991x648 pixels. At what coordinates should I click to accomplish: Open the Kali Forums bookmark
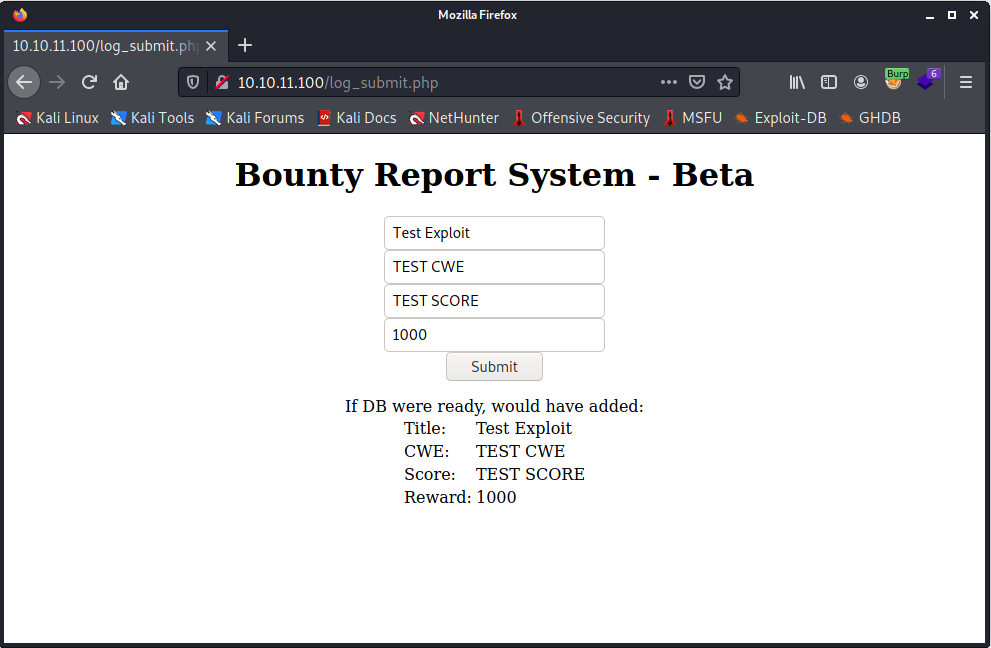click(255, 118)
